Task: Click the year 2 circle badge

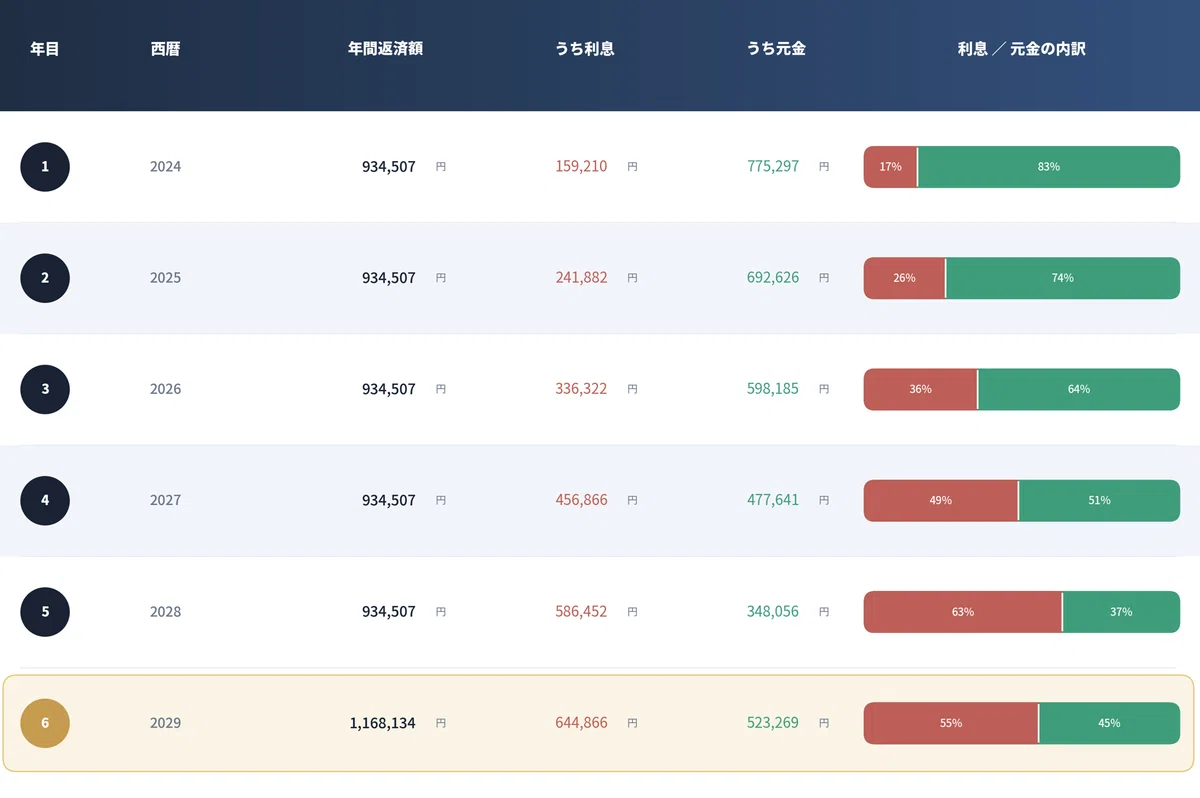Action: pos(45,278)
